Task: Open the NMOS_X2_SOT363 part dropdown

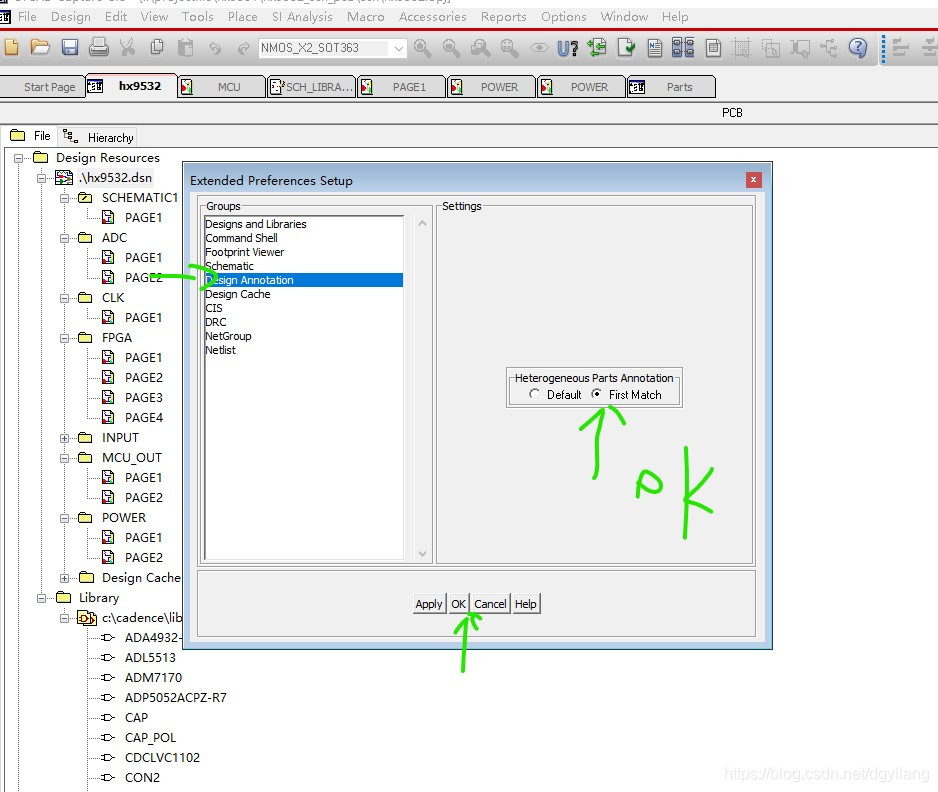Action: [x=398, y=47]
